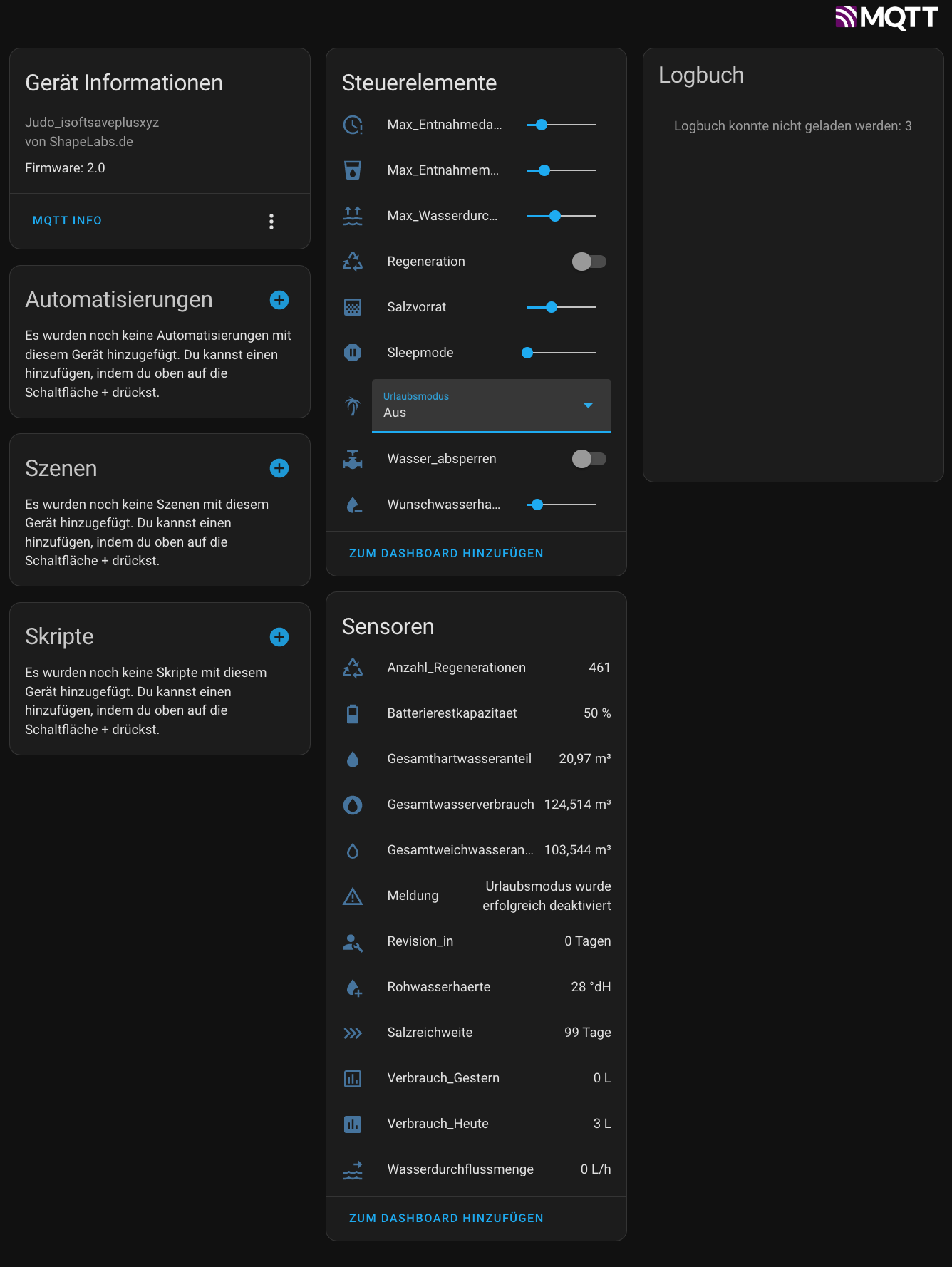
Task: Click the battery icon for Batterierestkapazitaet
Action: tap(353, 713)
